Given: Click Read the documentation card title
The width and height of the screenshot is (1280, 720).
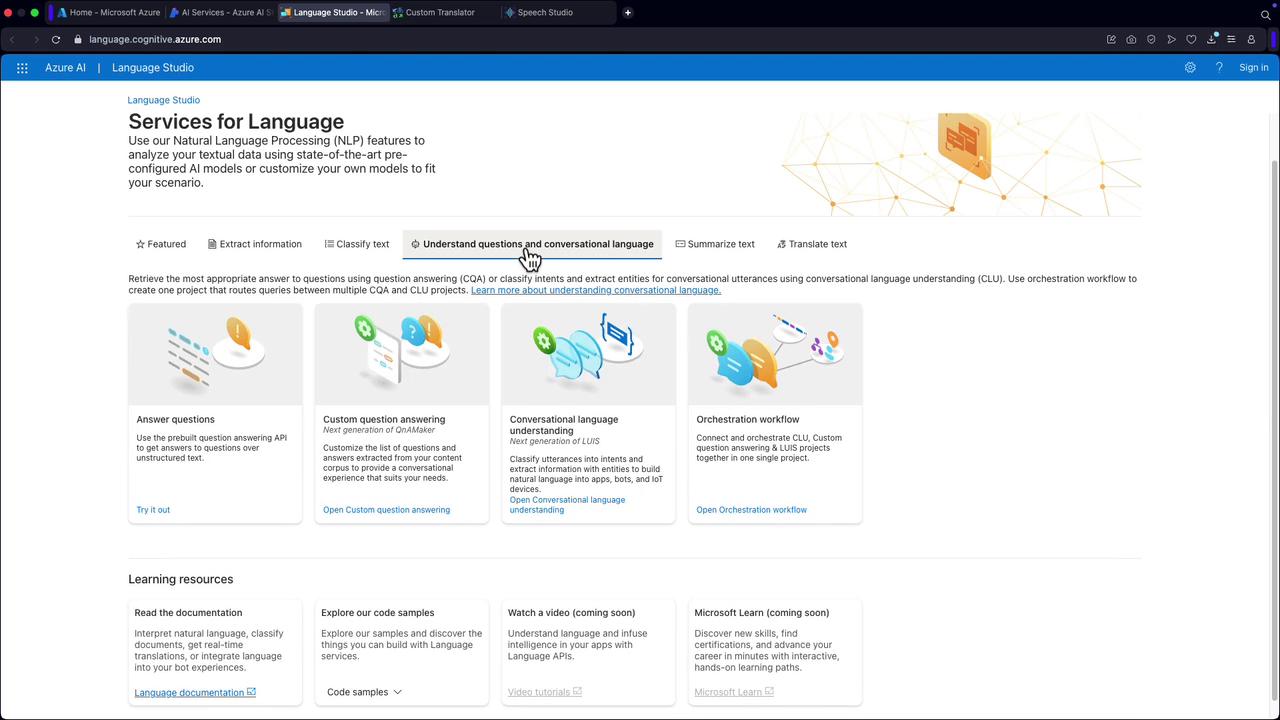Looking at the screenshot, I should click(x=188, y=613).
